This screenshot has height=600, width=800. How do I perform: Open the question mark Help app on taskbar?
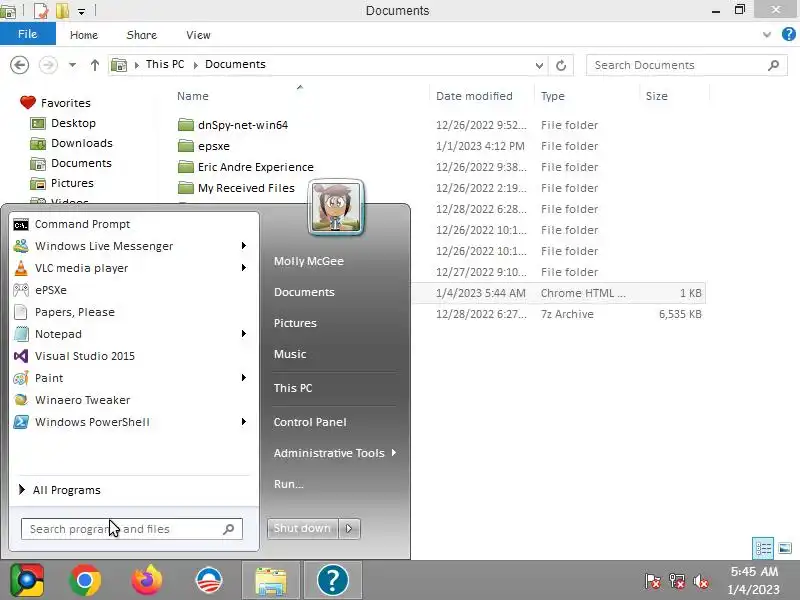coord(333,580)
